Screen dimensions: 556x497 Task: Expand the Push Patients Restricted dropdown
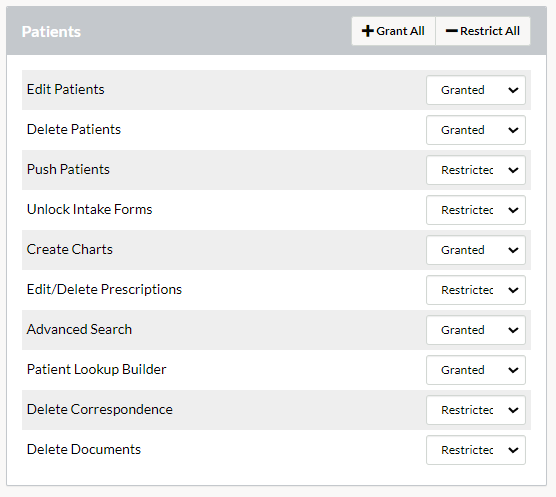[x=476, y=170]
